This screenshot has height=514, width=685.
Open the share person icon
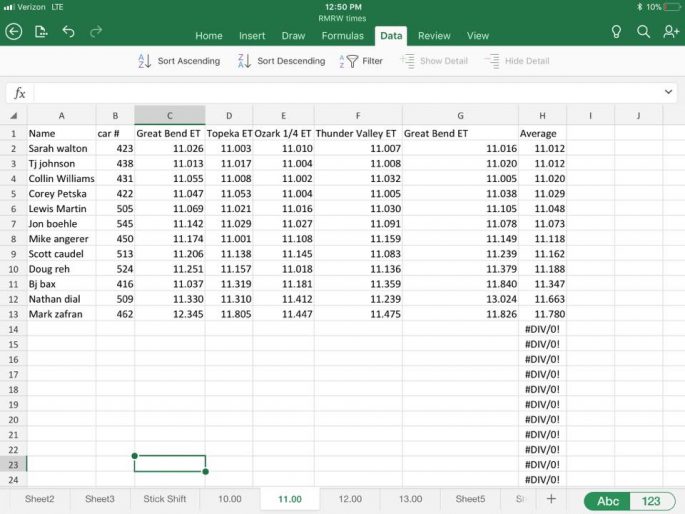(671, 32)
